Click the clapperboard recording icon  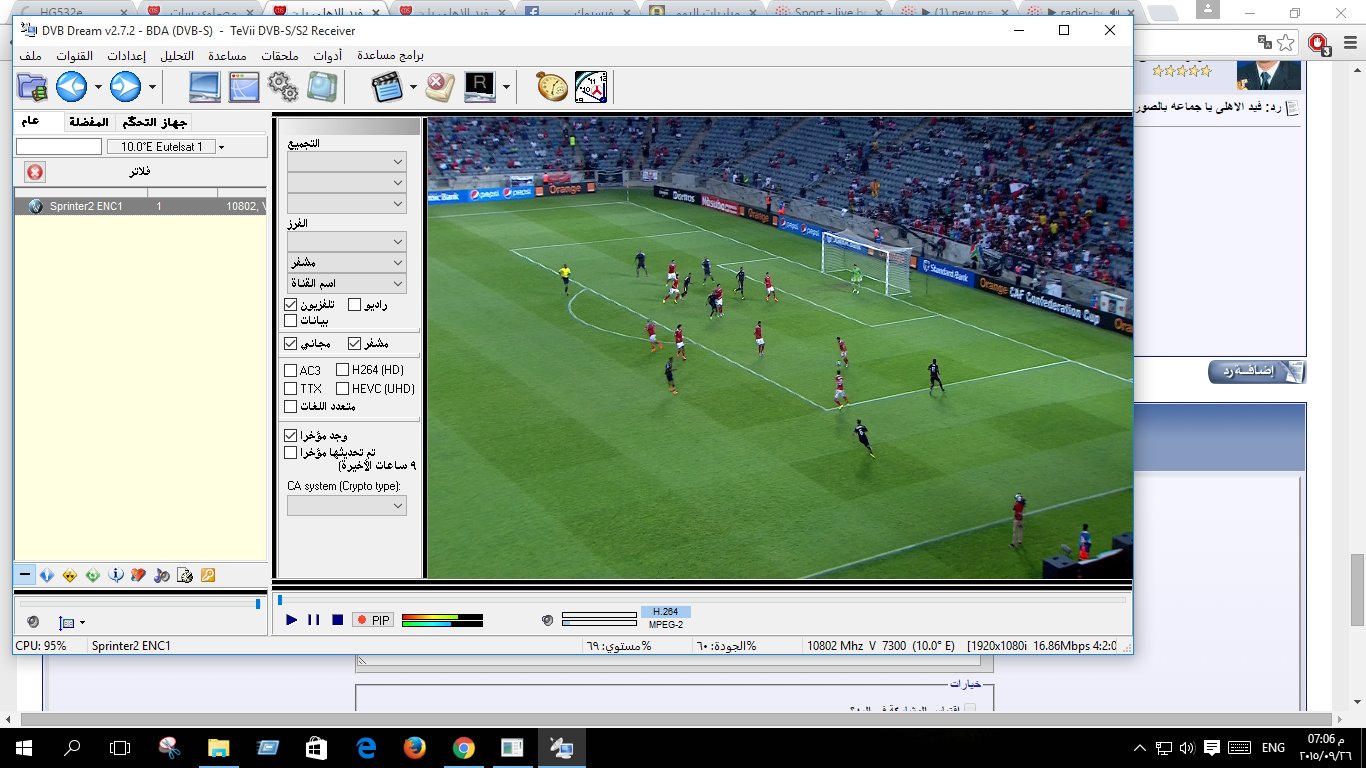(387, 87)
